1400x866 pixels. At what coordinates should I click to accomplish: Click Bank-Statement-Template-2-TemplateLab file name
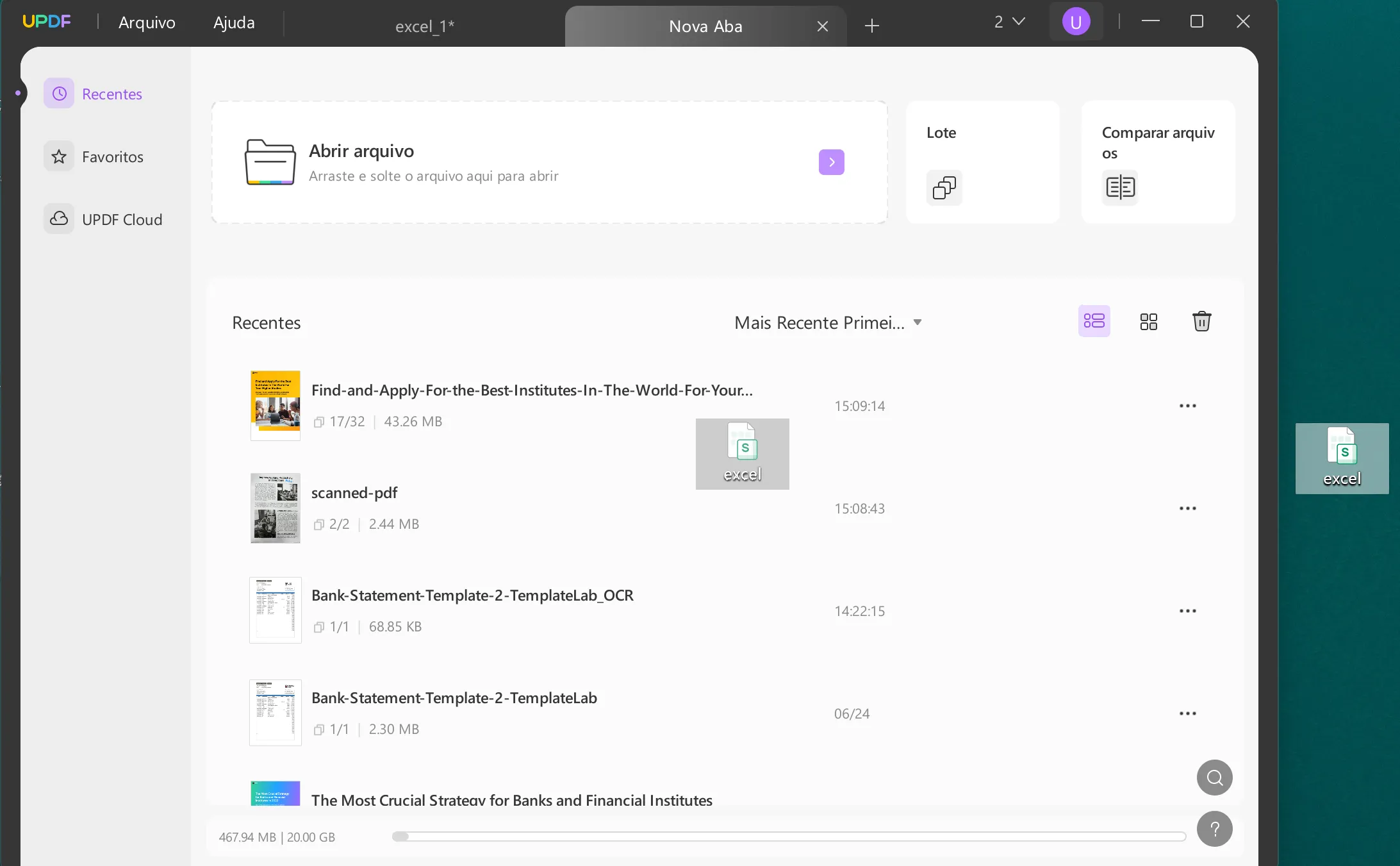[454, 698]
